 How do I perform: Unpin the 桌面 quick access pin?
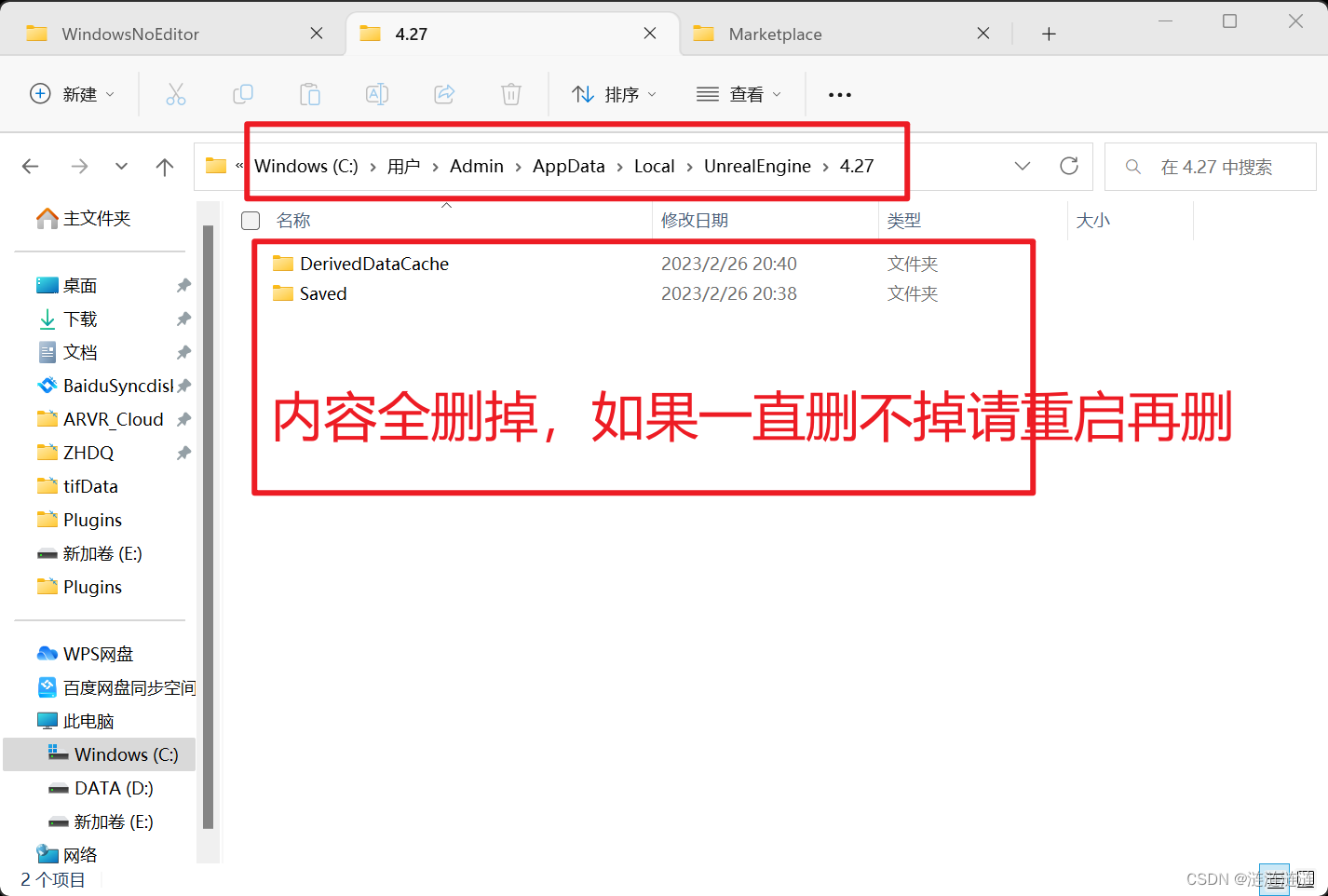(183, 285)
